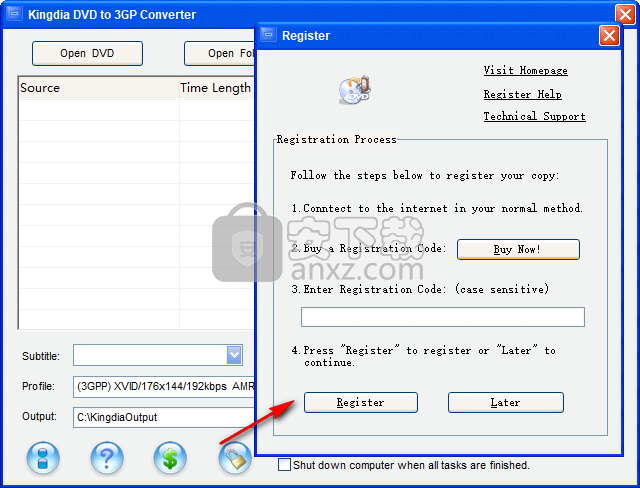Click the Output path field
640x488 pixels.
[164, 417]
